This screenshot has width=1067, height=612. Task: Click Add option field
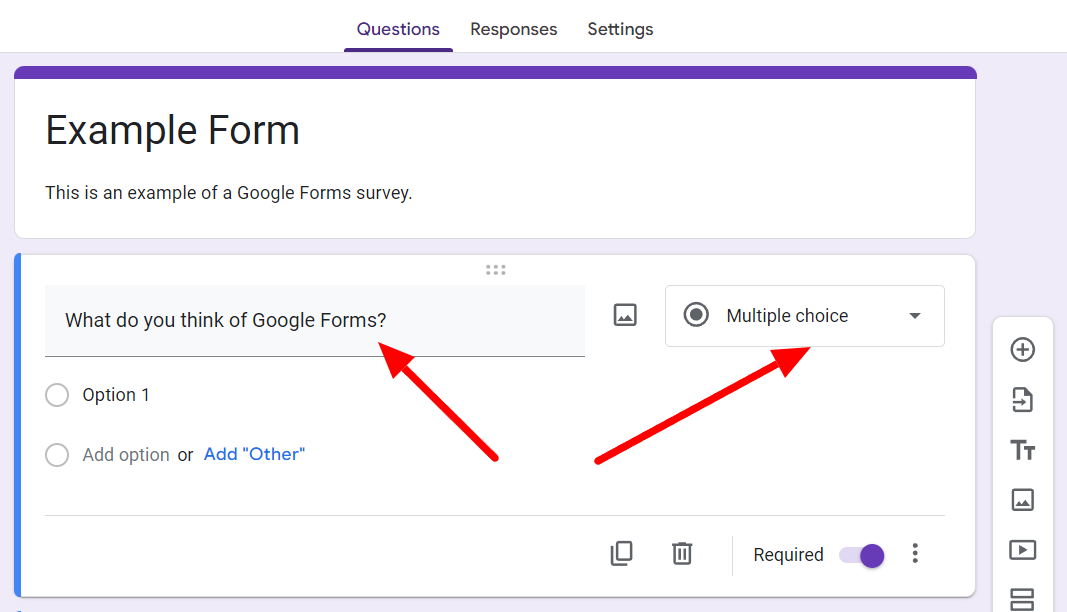126,455
